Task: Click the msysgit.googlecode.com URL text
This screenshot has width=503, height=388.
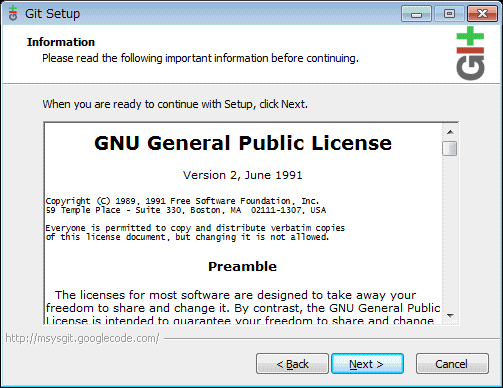Action: point(82,338)
